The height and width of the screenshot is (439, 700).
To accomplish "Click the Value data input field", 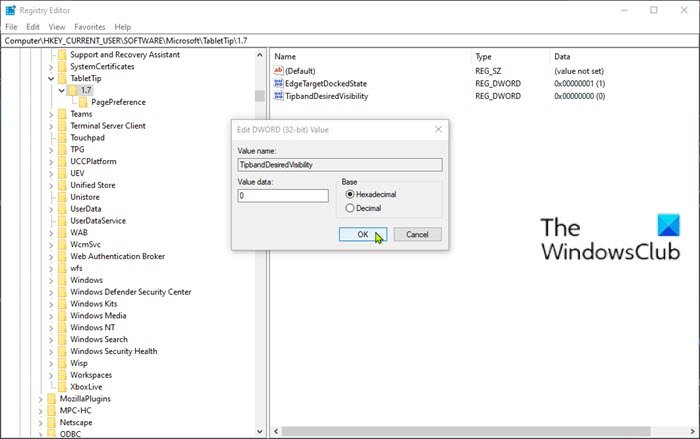I will pyautogui.click(x=283, y=196).
